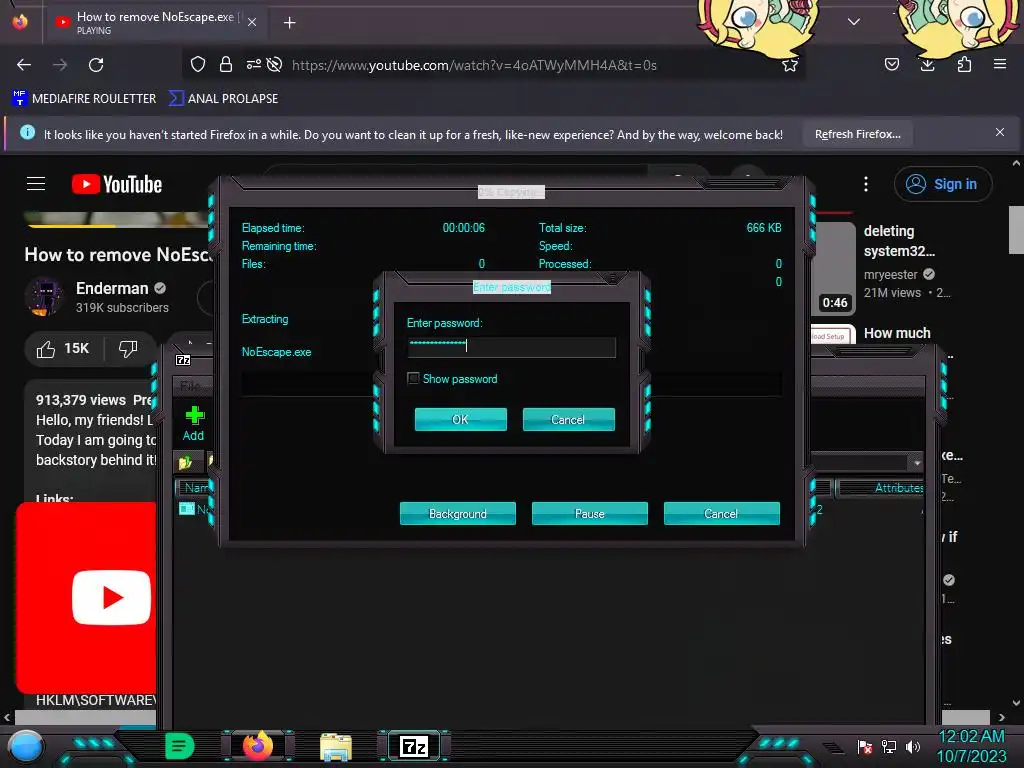Send extraction to Background
Image resolution: width=1024 pixels, height=768 pixels.
coord(458,513)
